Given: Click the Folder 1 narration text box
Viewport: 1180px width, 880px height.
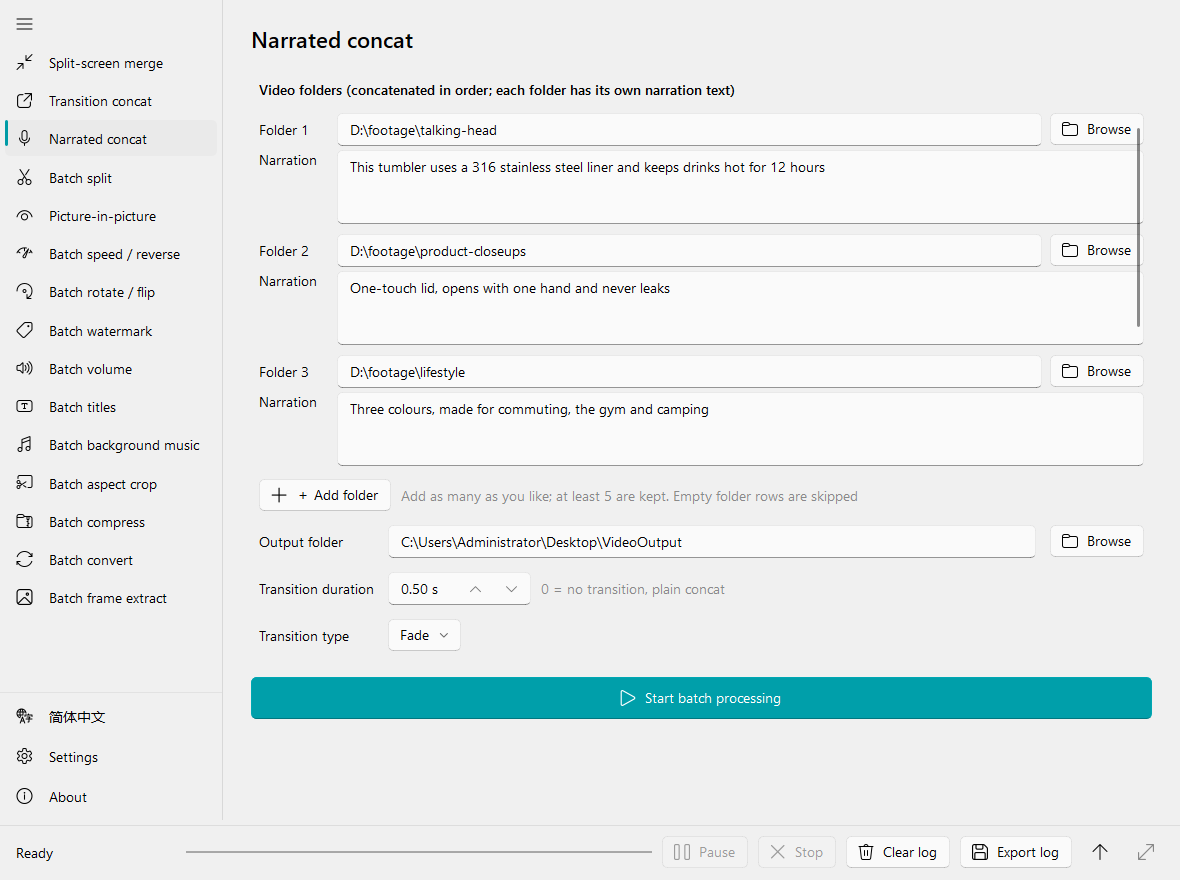Looking at the screenshot, I should click(740, 187).
